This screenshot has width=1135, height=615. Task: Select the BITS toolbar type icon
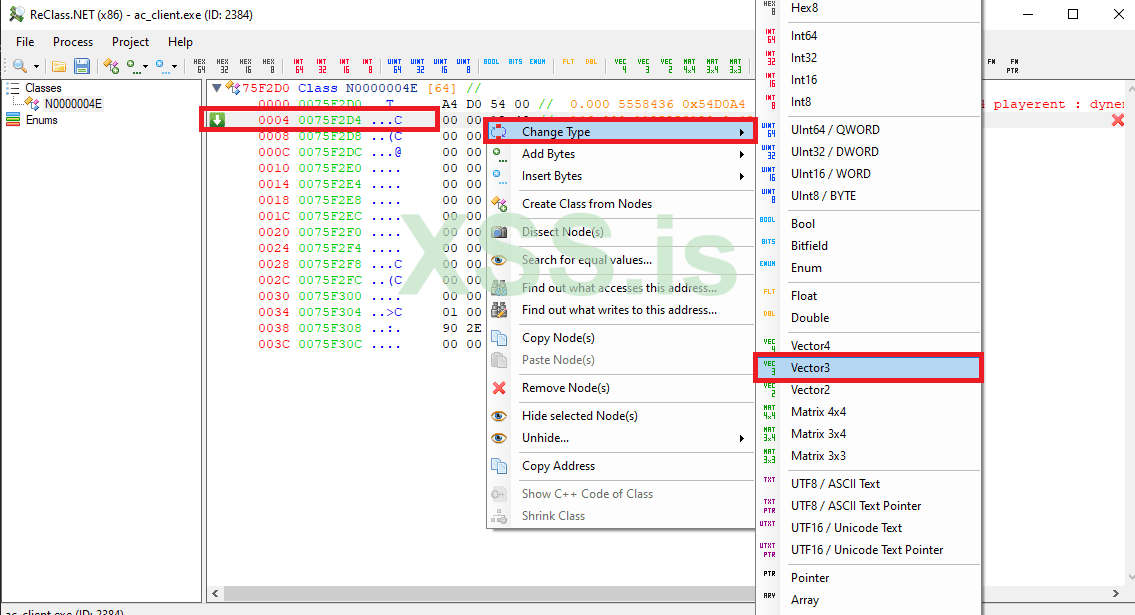tap(515, 62)
